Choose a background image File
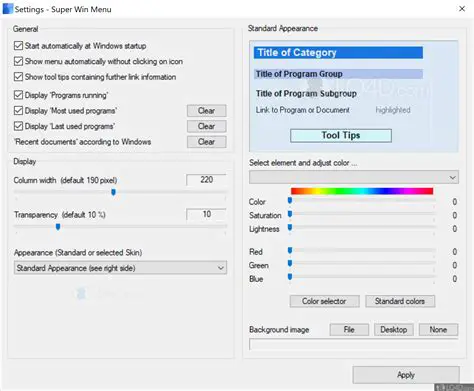This screenshot has width=474, height=391. click(349, 330)
